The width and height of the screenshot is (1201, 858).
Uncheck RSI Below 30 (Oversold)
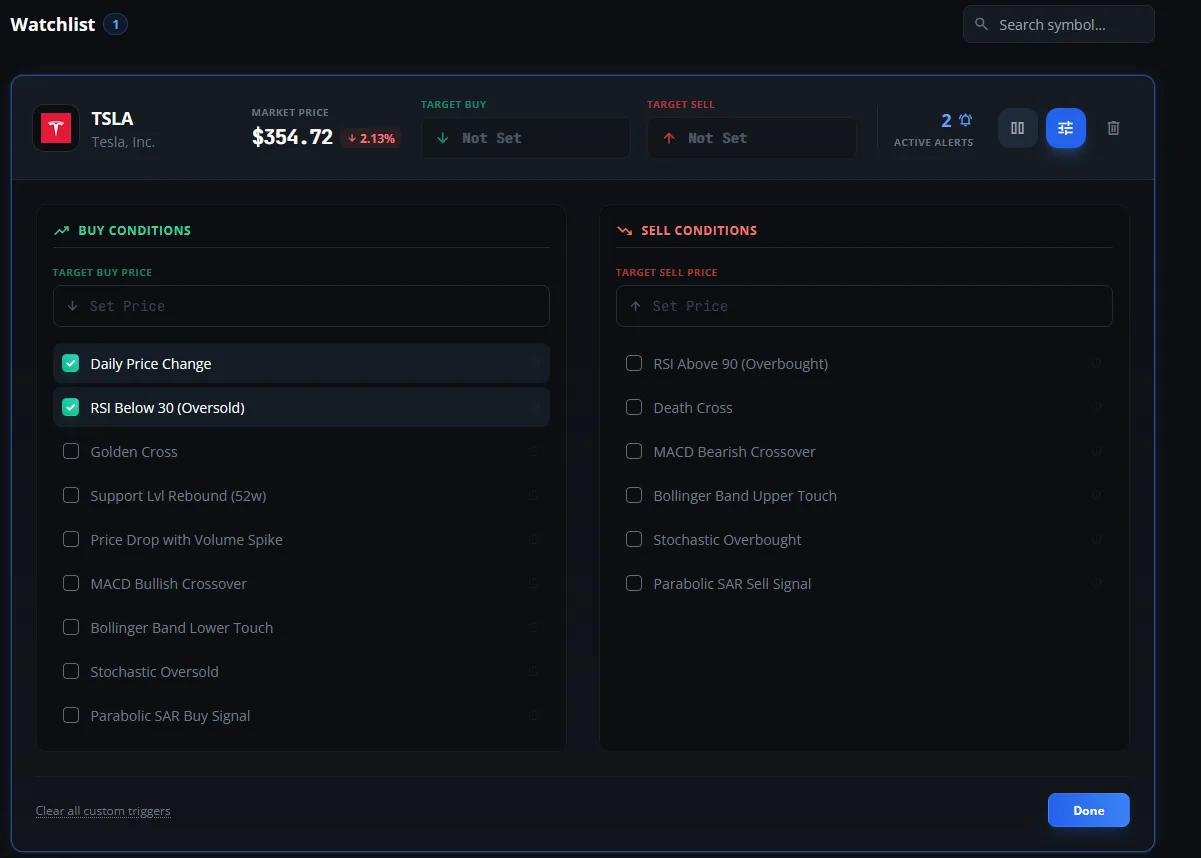point(71,407)
